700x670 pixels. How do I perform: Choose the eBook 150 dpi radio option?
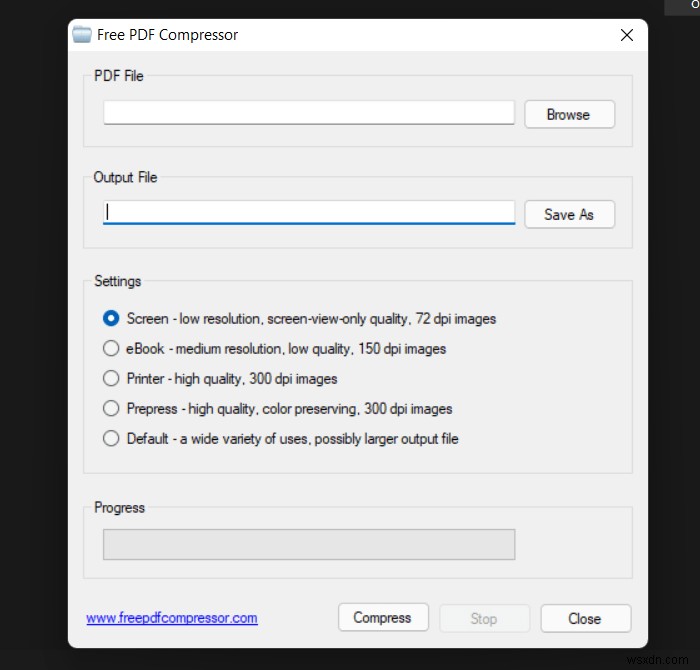(x=111, y=349)
